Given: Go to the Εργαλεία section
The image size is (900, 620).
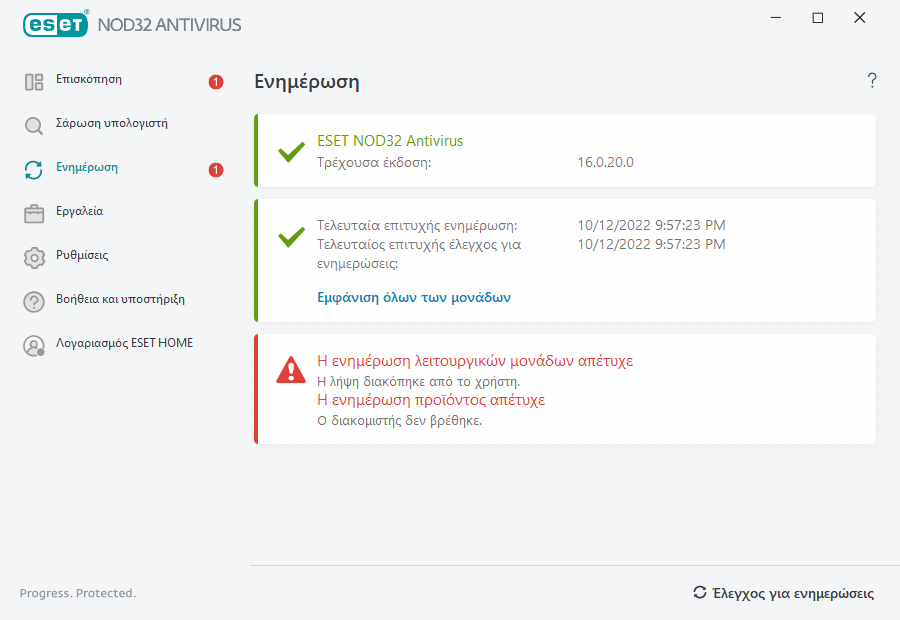Looking at the screenshot, I should coord(79,212).
